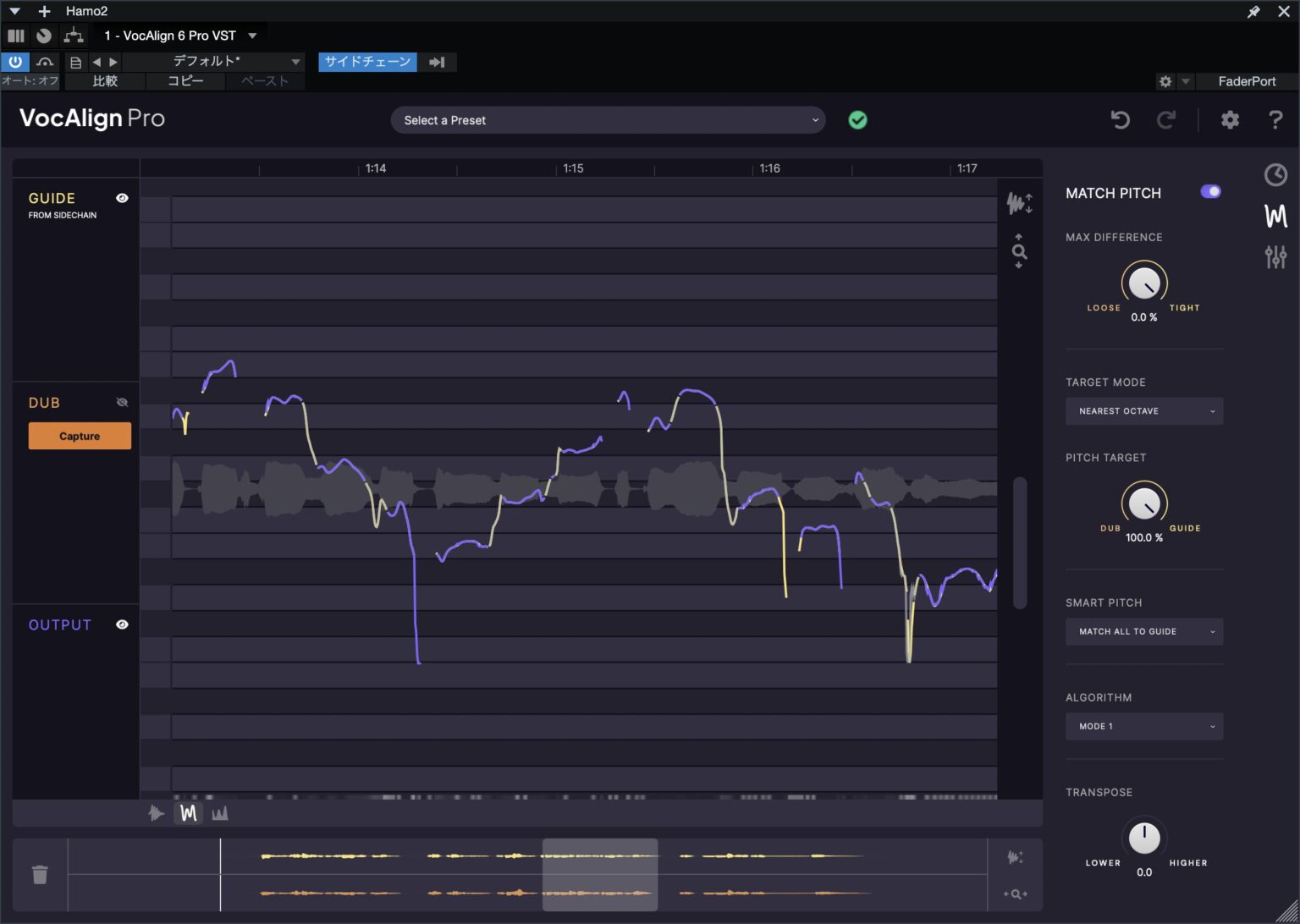Open VocAlign help with the question mark icon
Viewport: 1300px width, 924px height.
[1275, 119]
